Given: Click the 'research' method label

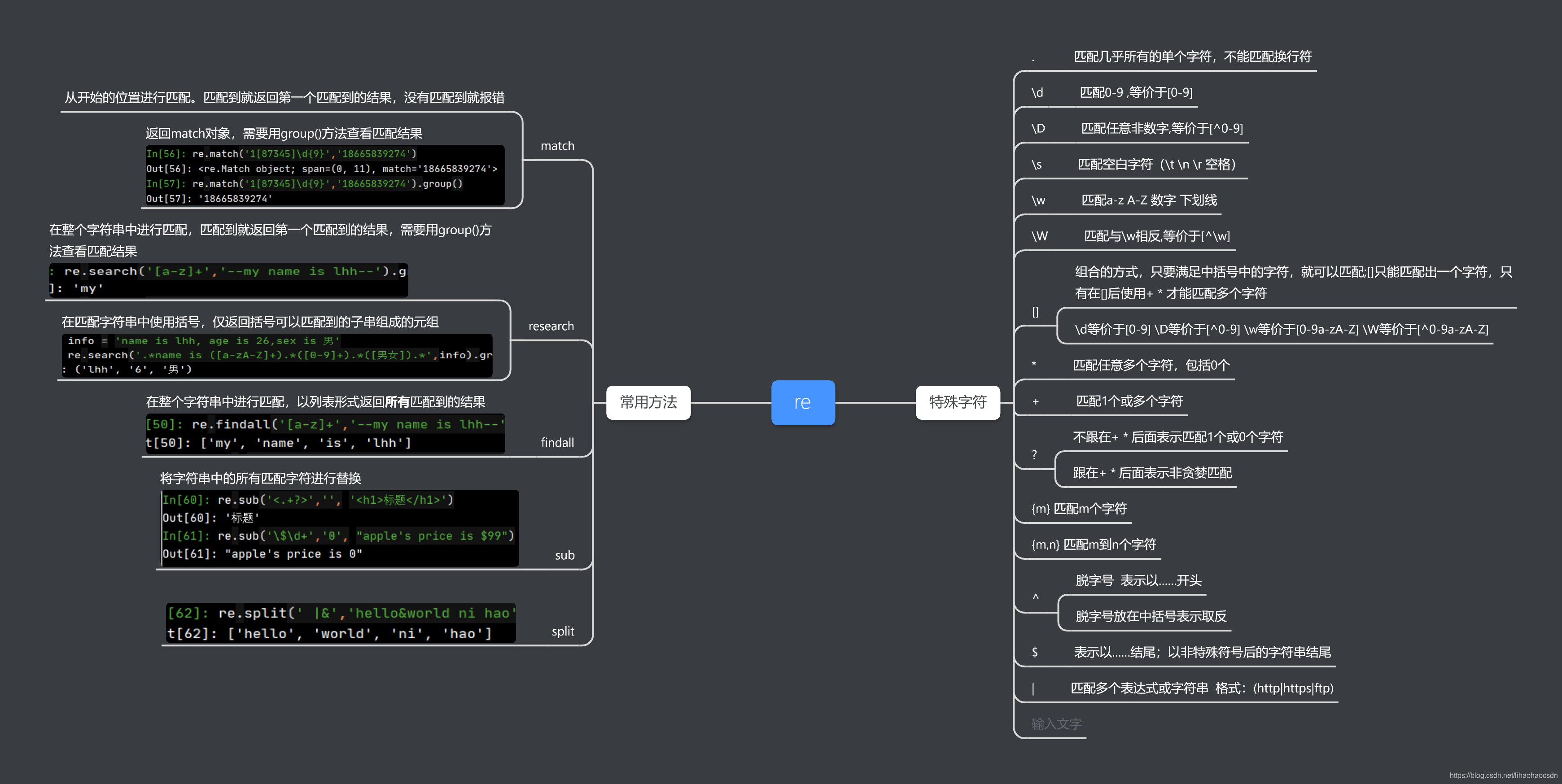Looking at the screenshot, I should pyautogui.click(x=551, y=326).
